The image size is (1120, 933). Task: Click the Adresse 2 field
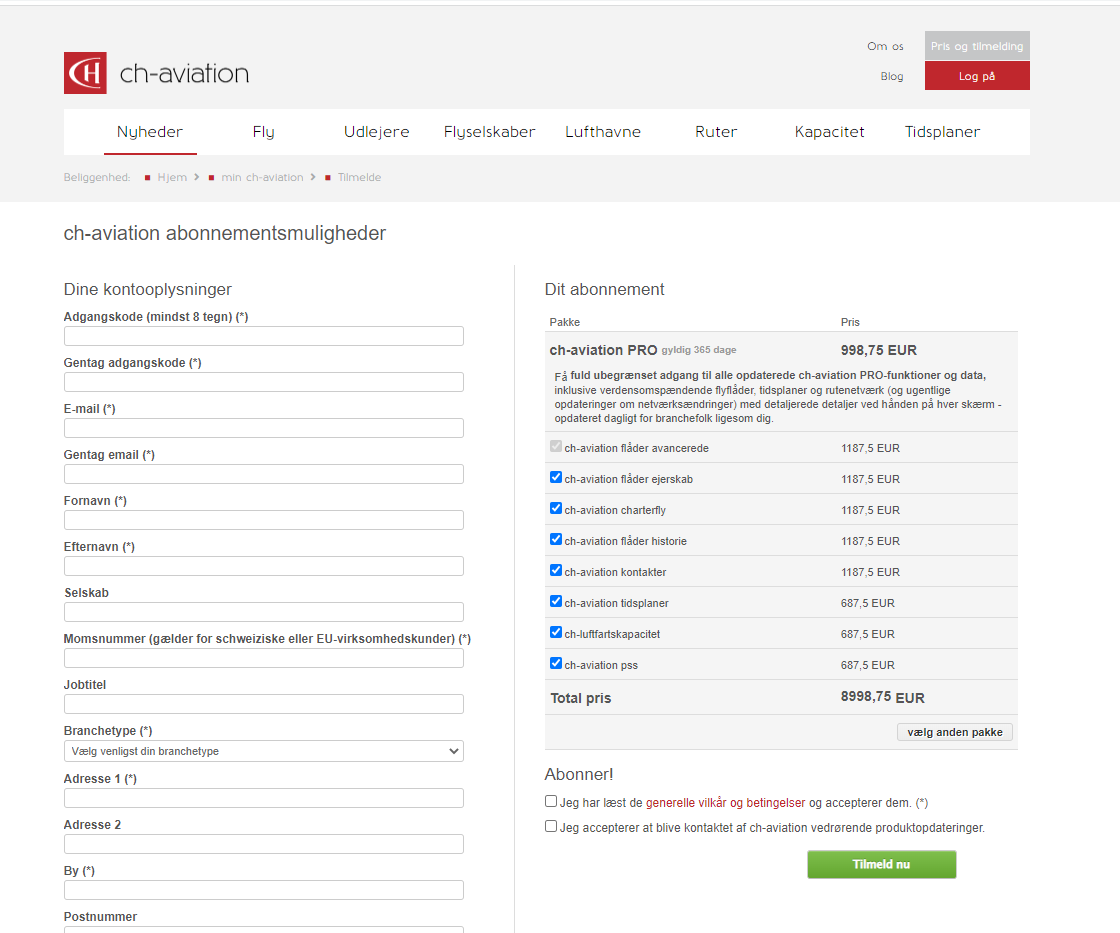tap(264, 844)
